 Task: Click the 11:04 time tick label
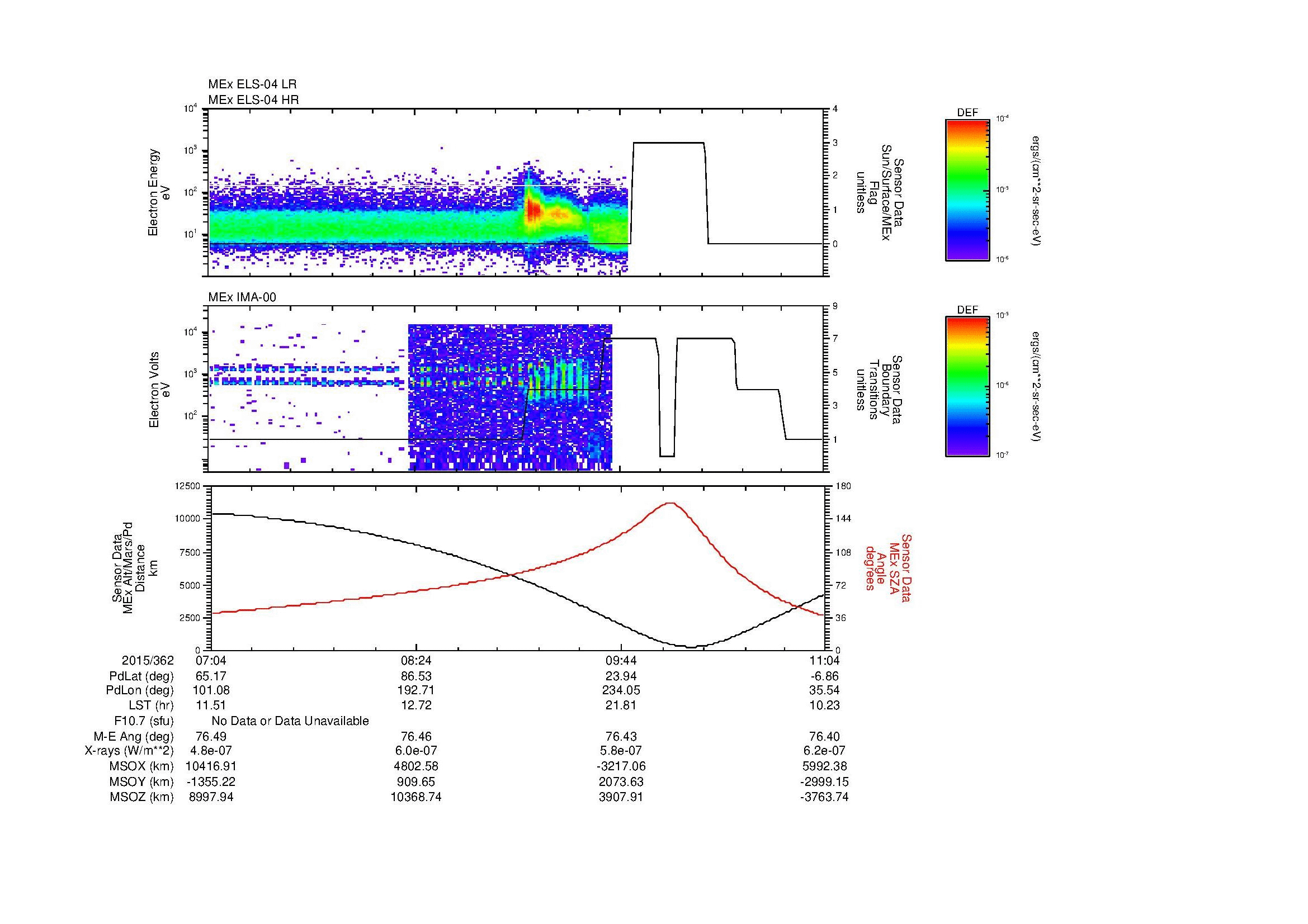point(824,660)
